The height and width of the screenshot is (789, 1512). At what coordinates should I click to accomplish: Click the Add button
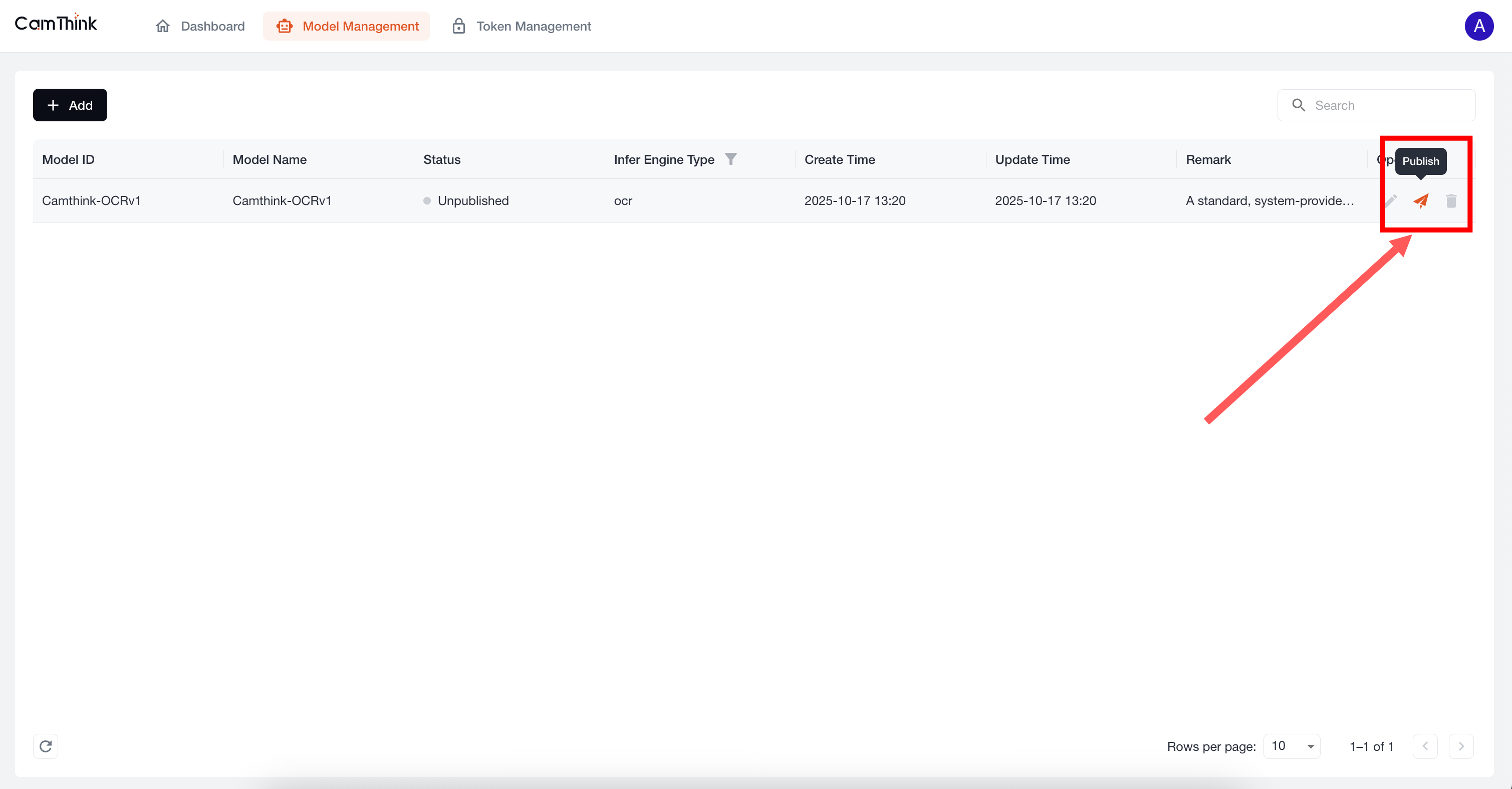point(70,105)
